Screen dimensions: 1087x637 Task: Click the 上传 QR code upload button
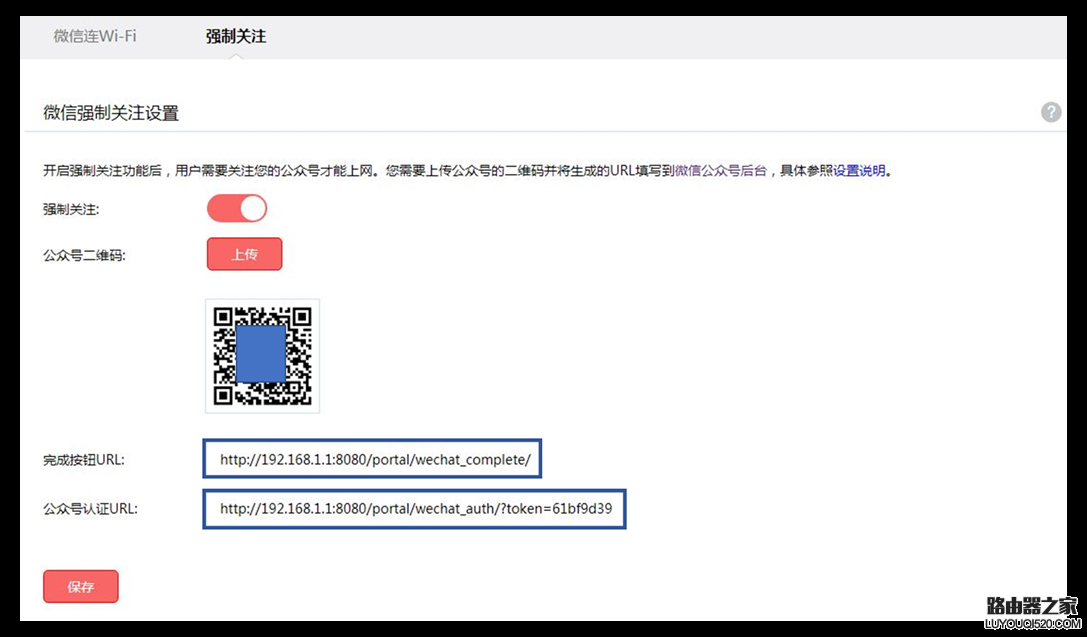[245, 254]
